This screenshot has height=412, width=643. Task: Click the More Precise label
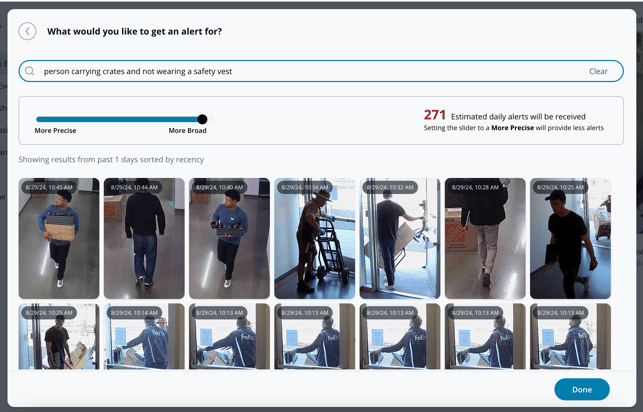(56, 131)
